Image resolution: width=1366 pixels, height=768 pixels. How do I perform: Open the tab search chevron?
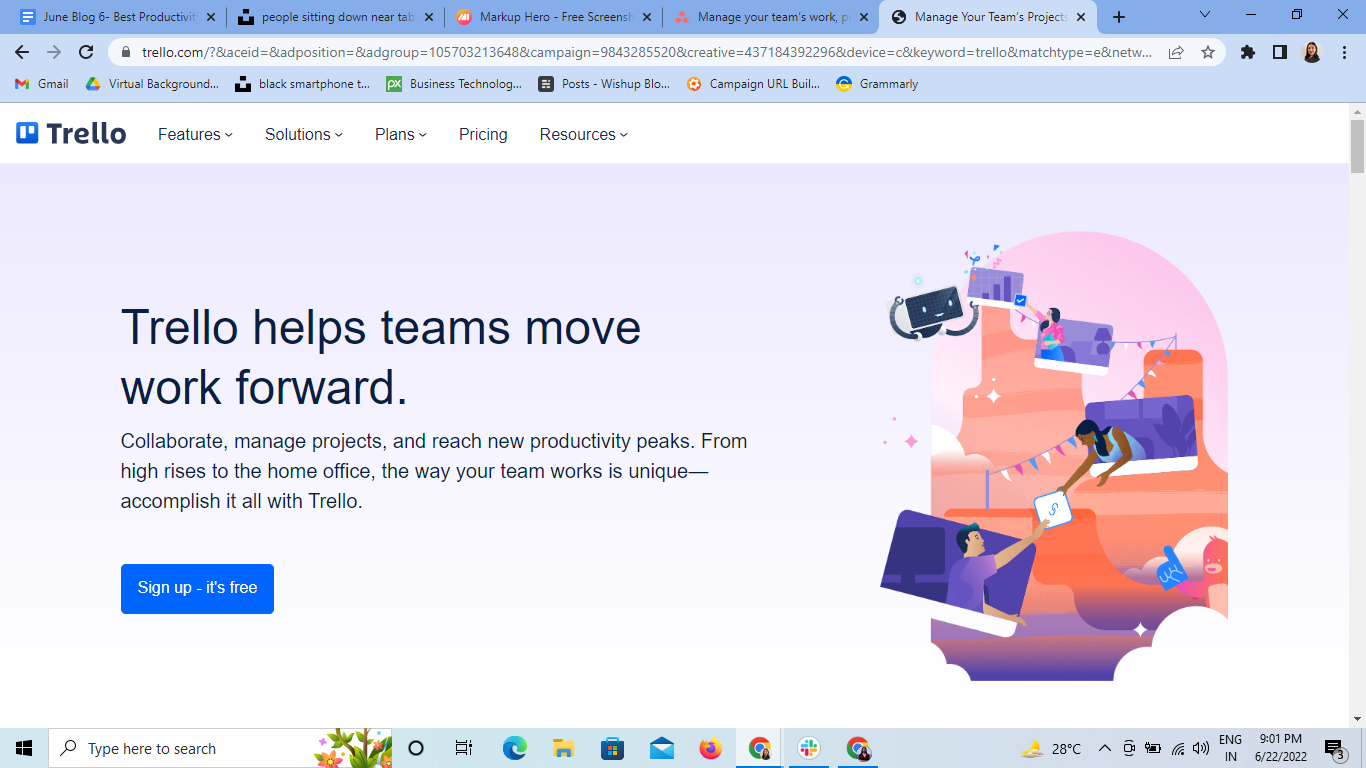pos(1205,15)
